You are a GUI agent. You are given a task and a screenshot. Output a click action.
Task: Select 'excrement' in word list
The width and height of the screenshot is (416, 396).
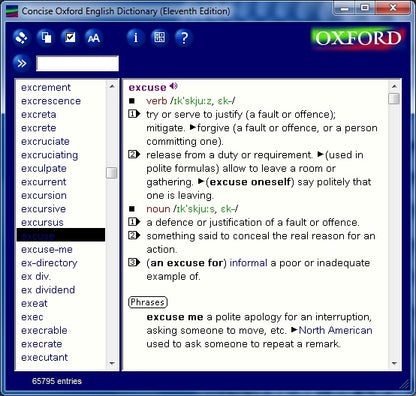click(46, 87)
